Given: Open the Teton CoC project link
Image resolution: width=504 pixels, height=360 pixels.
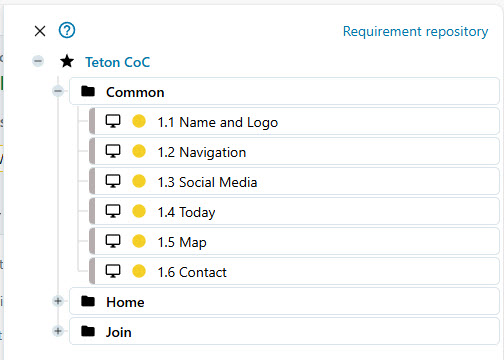Looking at the screenshot, I should tap(118, 62).
